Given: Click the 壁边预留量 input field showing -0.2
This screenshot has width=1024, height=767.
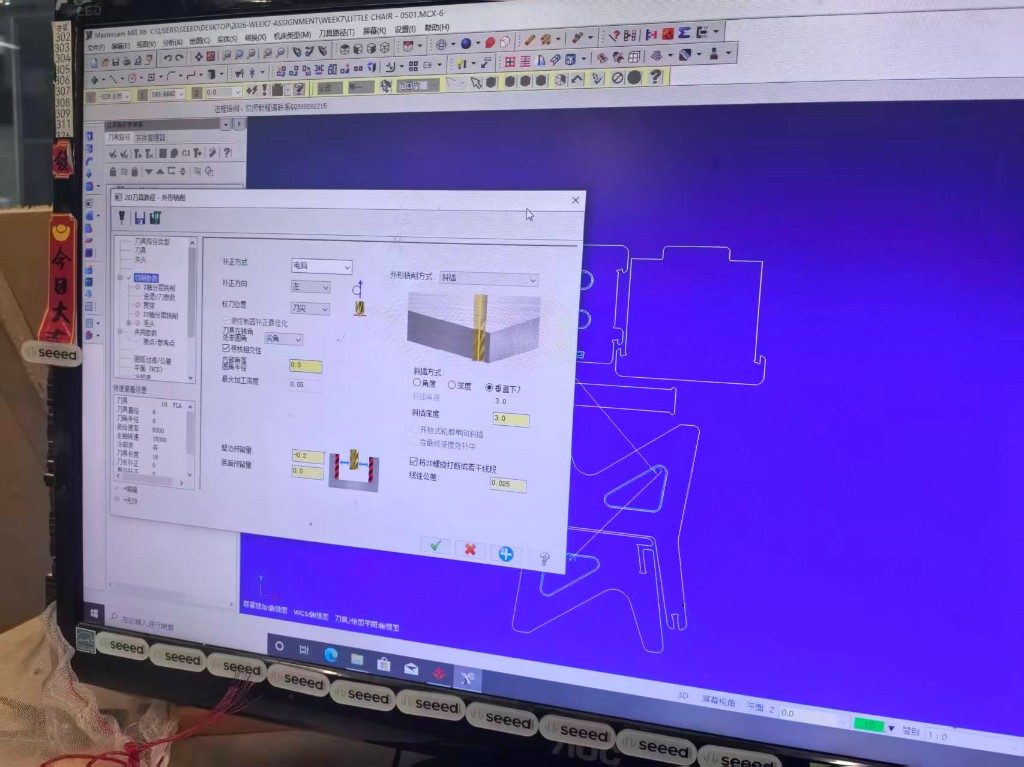Looking at the screenshot, I should (x=307, y=456).
